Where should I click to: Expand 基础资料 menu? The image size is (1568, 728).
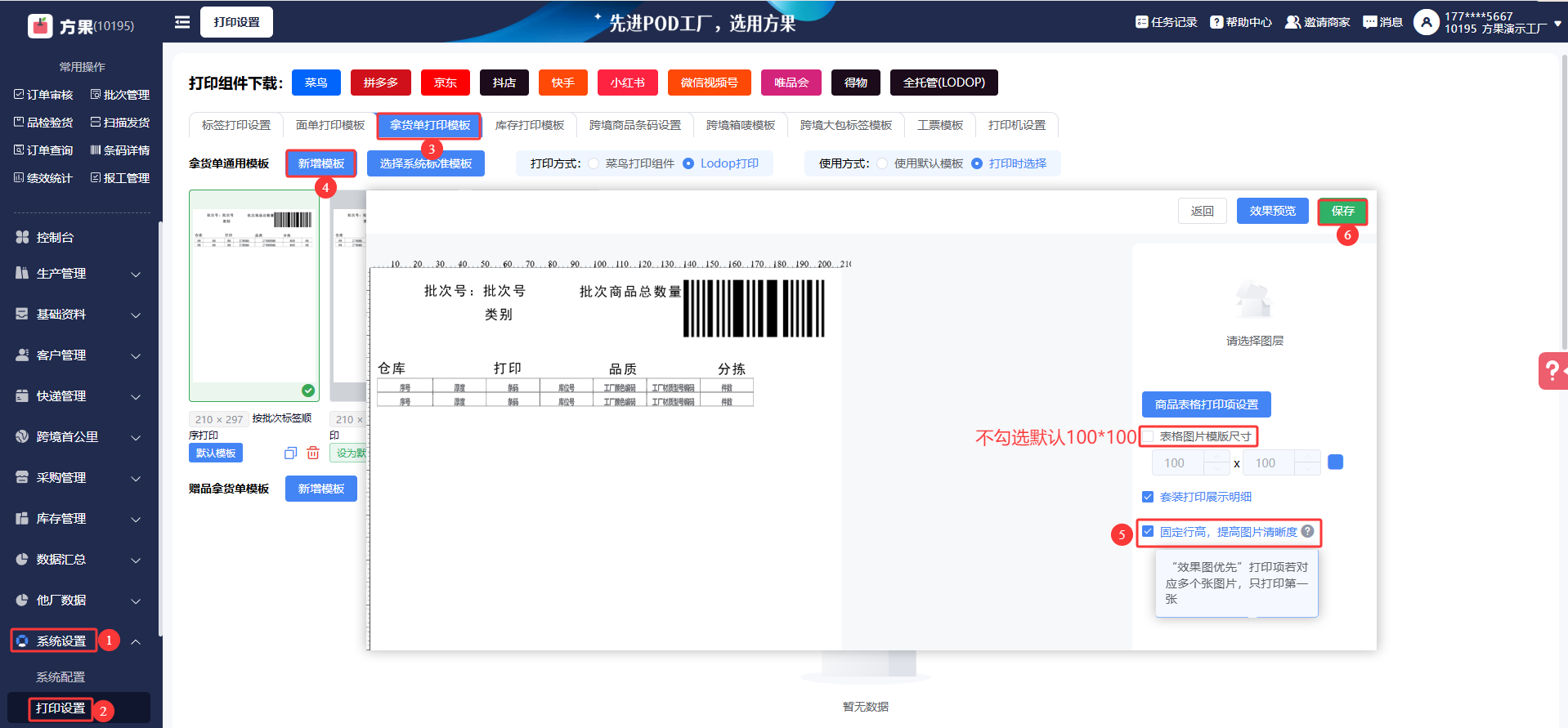click(x=78, y=315)
